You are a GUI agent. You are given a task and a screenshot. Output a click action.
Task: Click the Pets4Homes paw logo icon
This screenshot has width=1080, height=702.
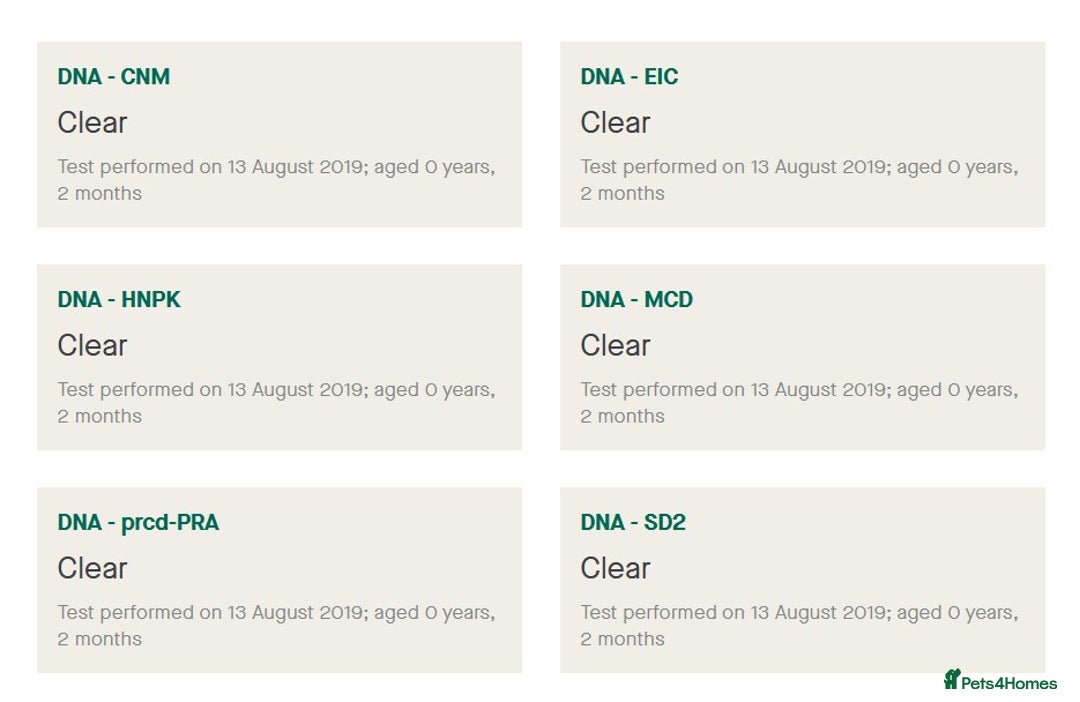pyautogui.click(x=952, y=679)
